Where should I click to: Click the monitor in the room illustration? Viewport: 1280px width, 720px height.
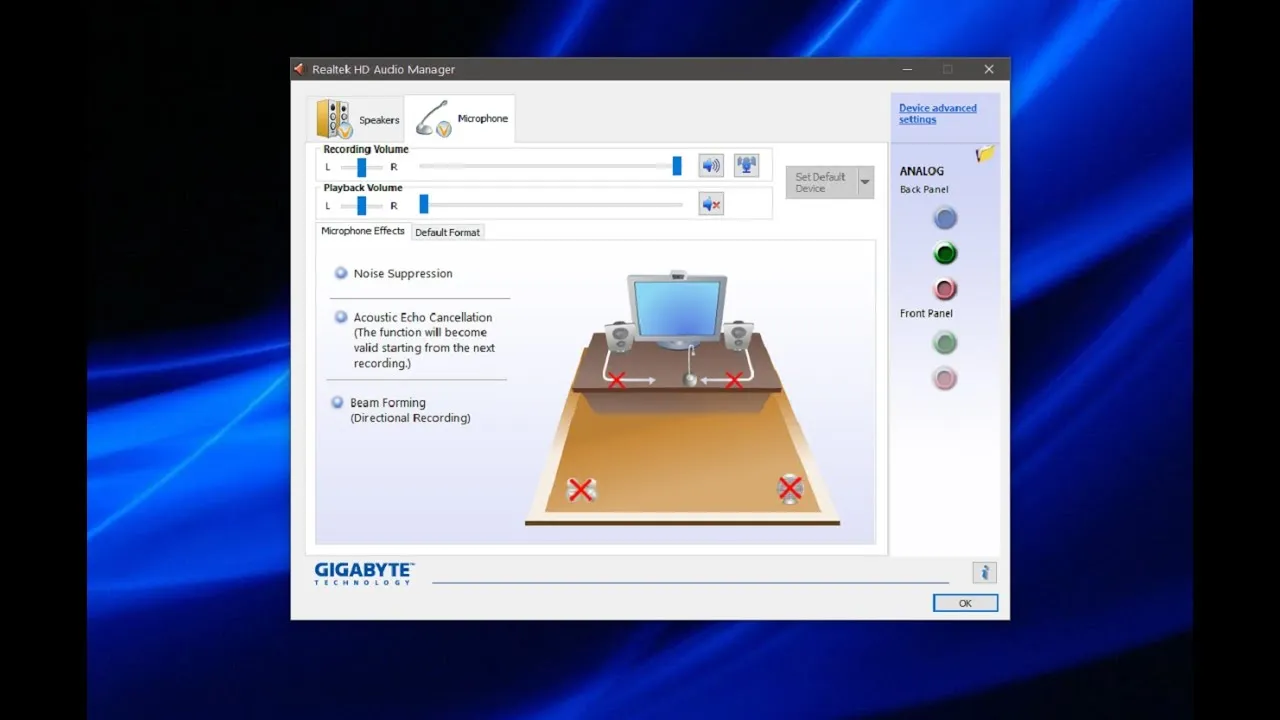[677, 310]
